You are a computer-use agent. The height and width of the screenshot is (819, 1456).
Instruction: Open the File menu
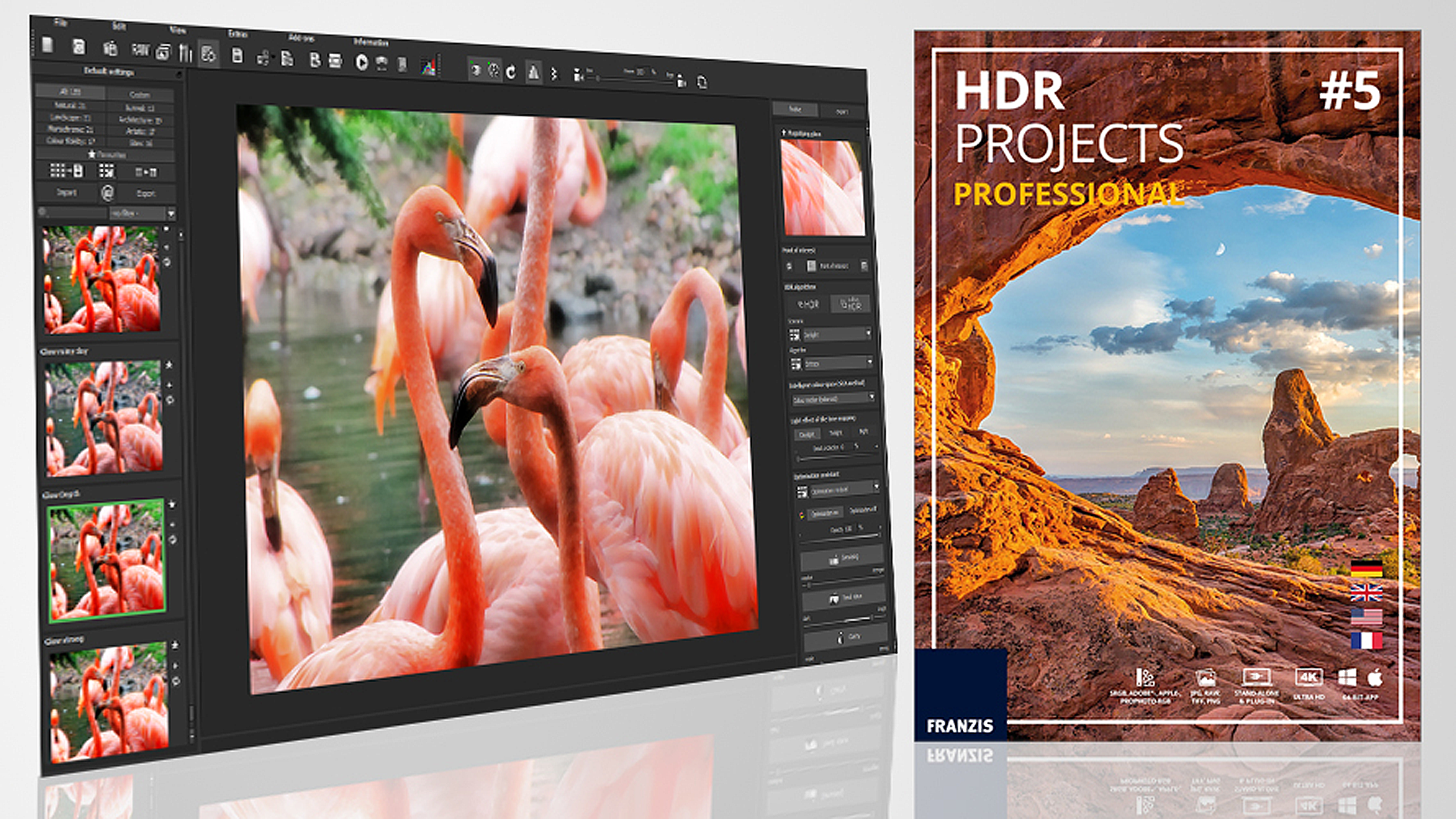pyautogui.click(x=60, y=22)
